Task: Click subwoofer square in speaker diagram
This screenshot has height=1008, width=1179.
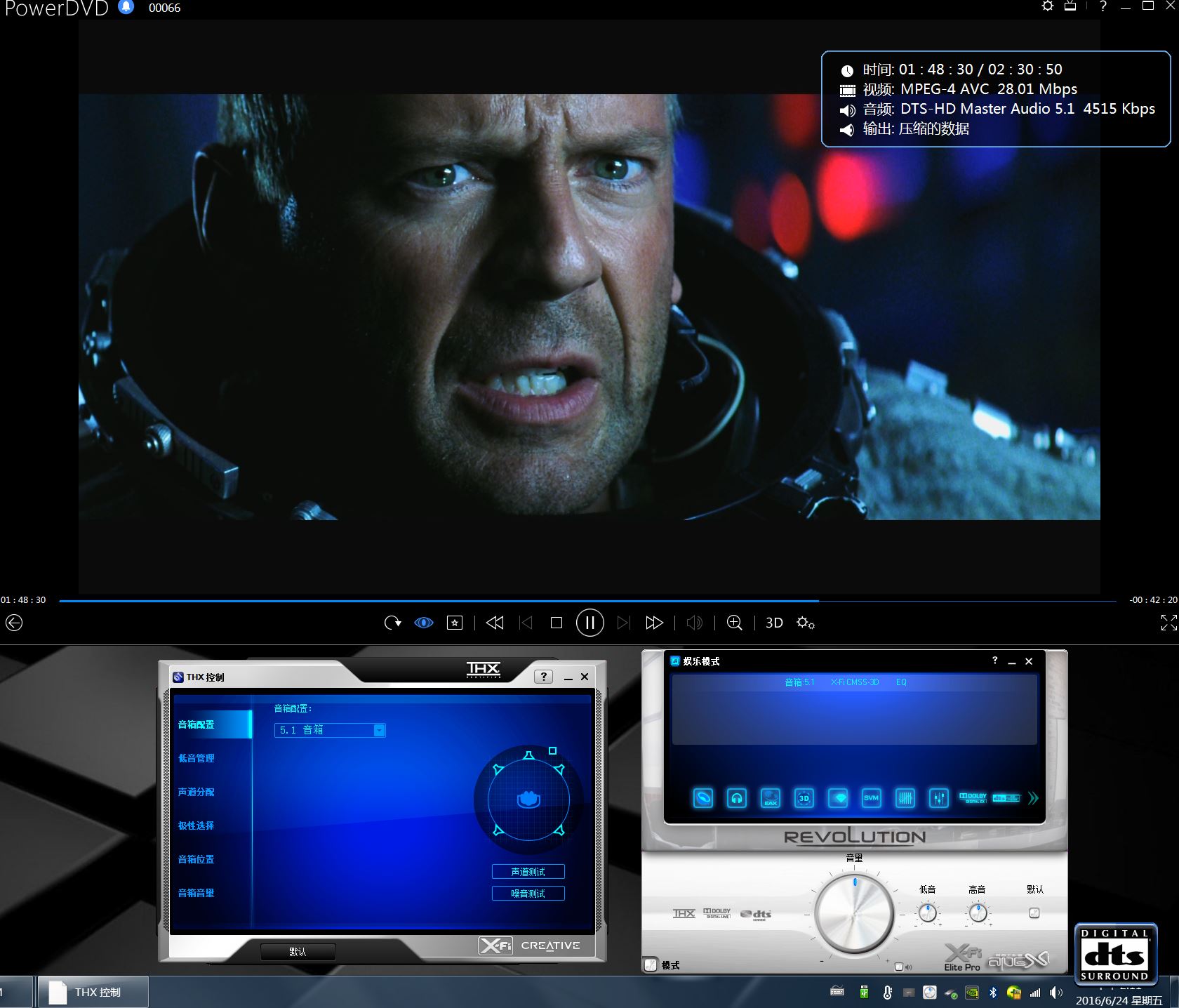Action: tap(552, 751)
